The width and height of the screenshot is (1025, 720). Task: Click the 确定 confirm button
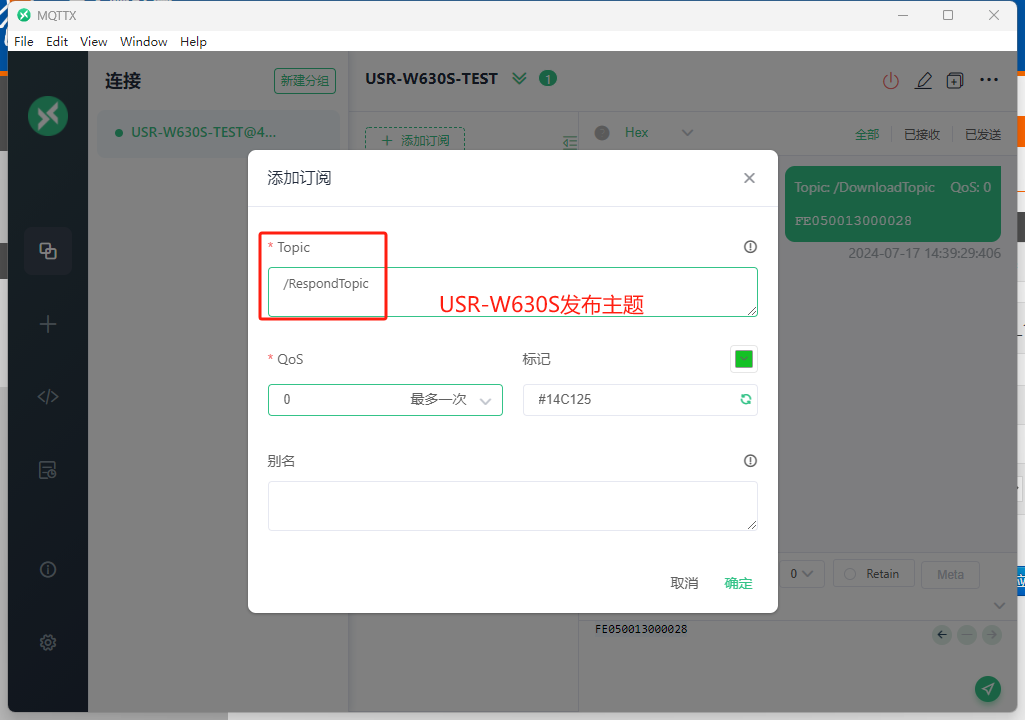738,583
